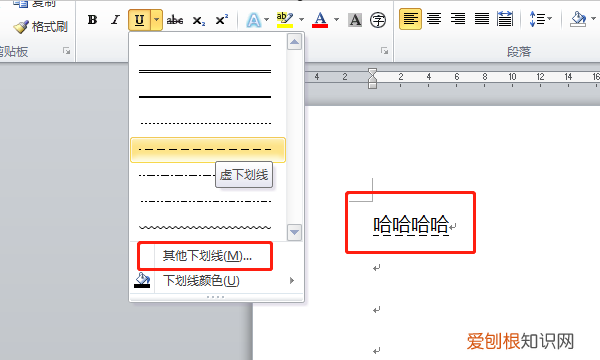Viewport: 600px width, 360px height.
Task: Align text left
Action: pyautogui.click(x=410, y=19)
